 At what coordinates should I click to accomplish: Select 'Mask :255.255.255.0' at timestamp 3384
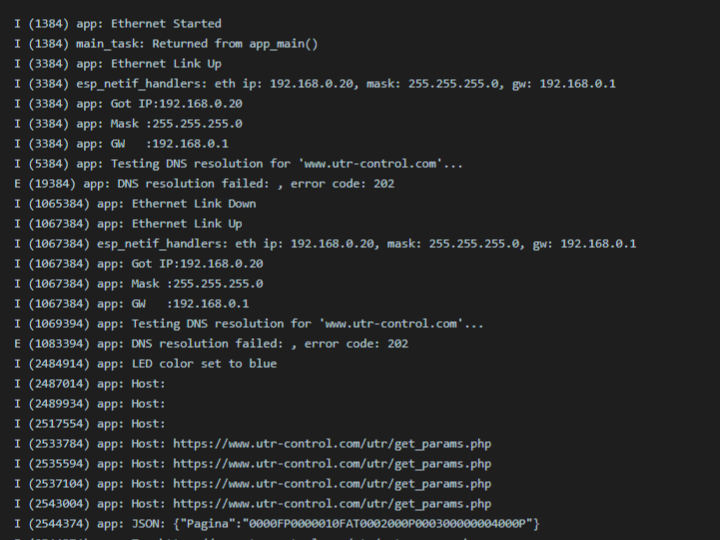[x=128, y=124]
